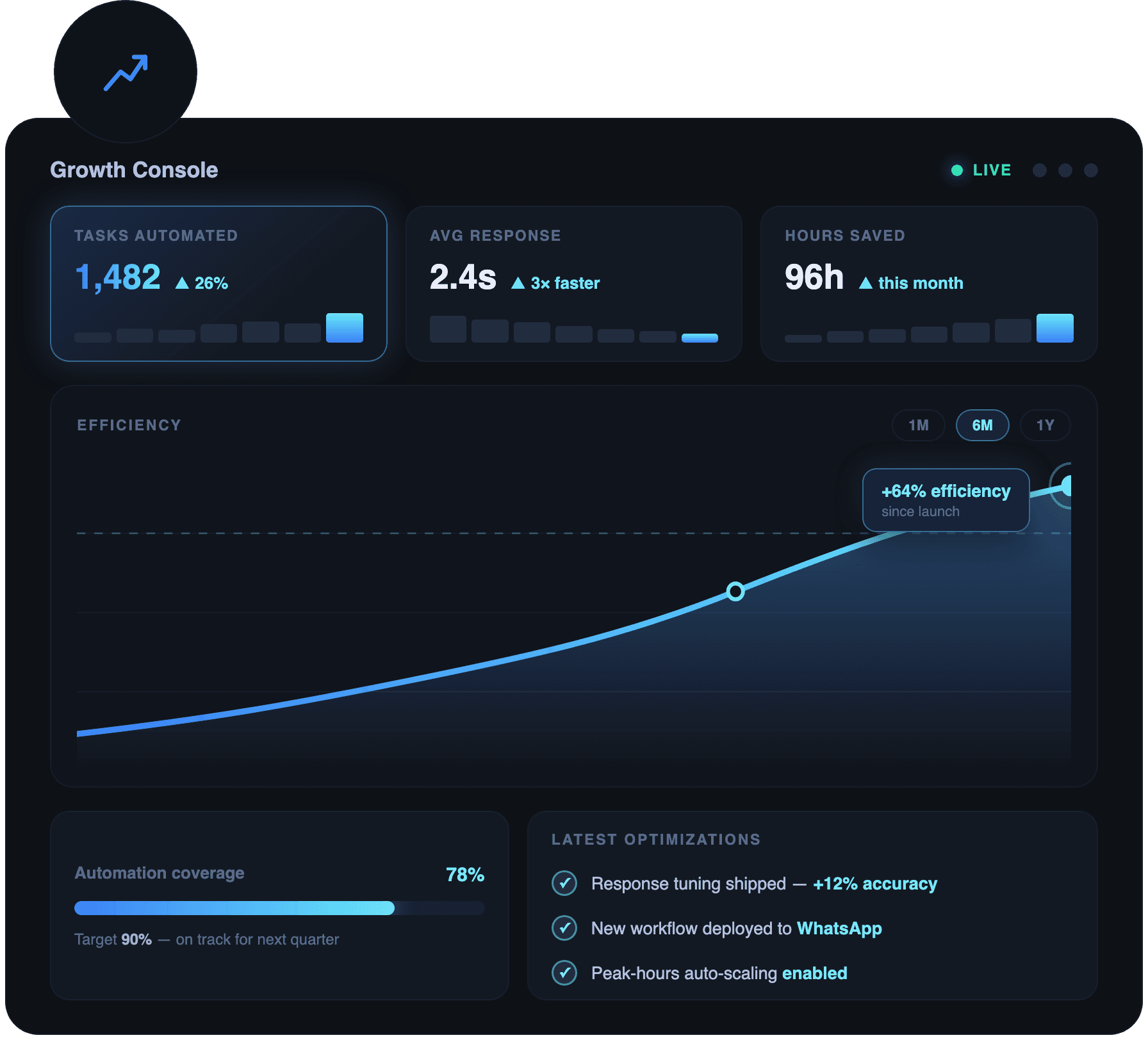Click the highlighted bar in Tasks Automated sparkline

[x=345, y=328]
